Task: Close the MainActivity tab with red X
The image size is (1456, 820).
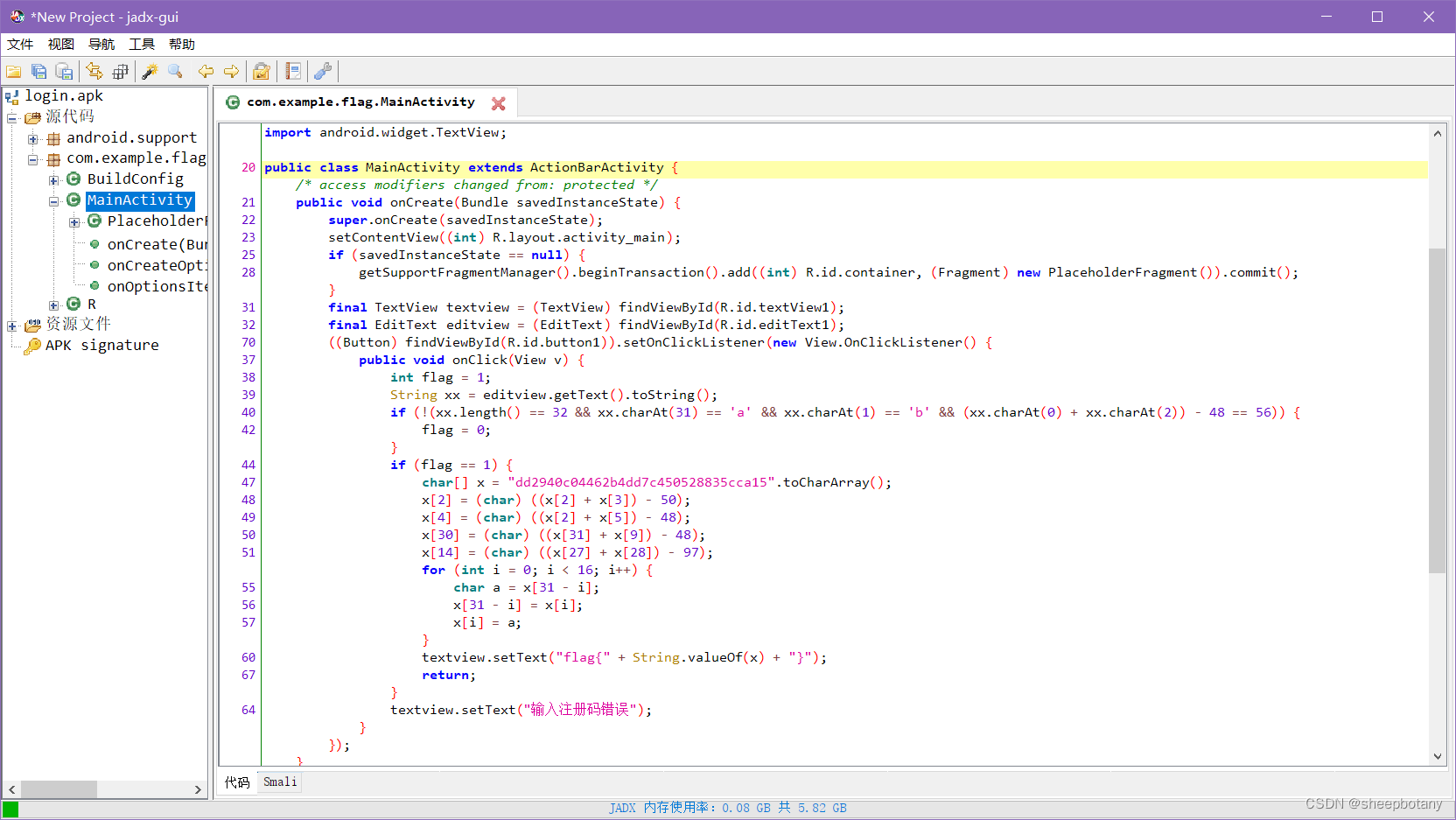Action: tap(499, 103)
